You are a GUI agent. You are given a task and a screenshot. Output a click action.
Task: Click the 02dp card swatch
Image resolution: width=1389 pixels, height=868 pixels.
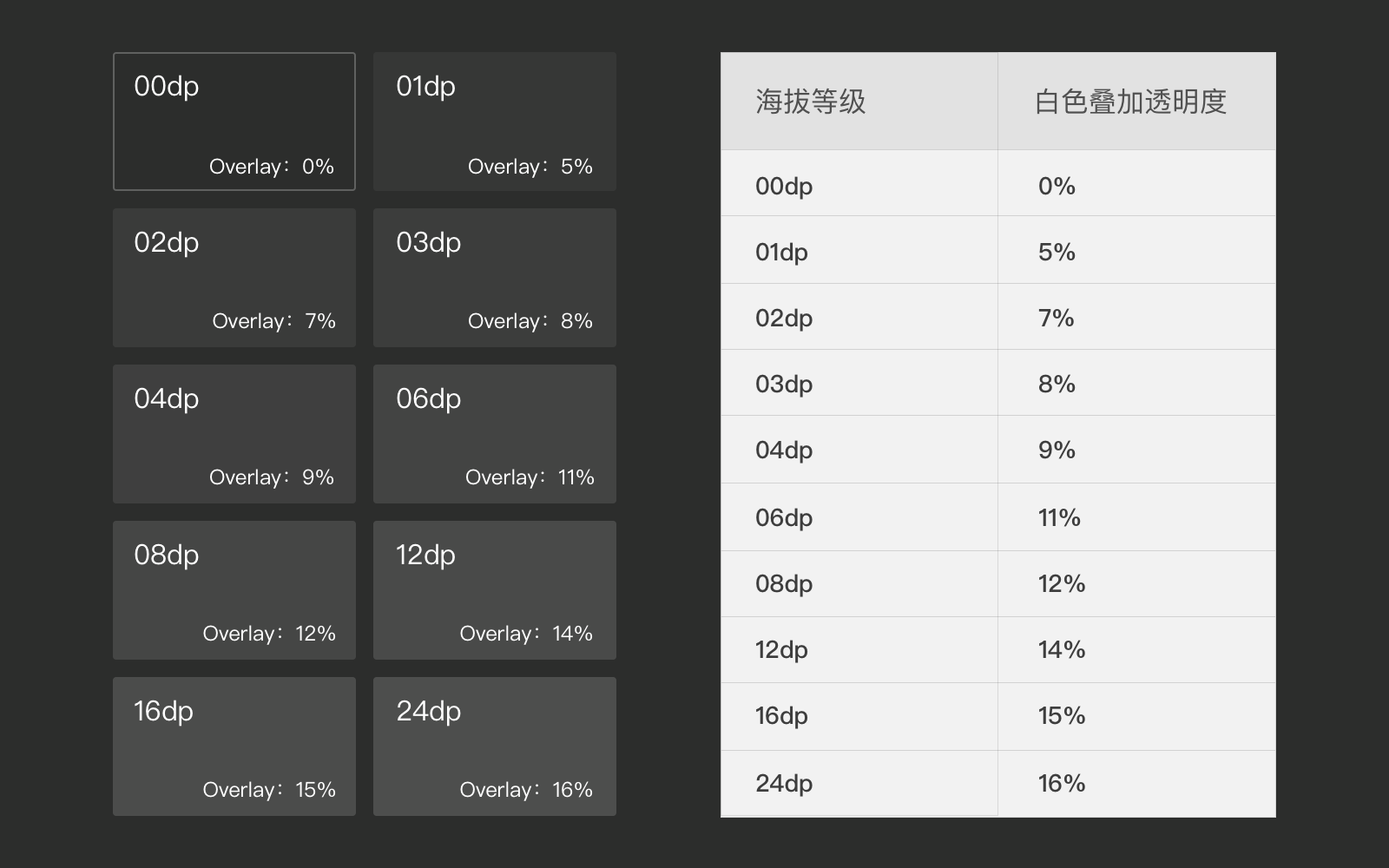click(x=234, y=278)
